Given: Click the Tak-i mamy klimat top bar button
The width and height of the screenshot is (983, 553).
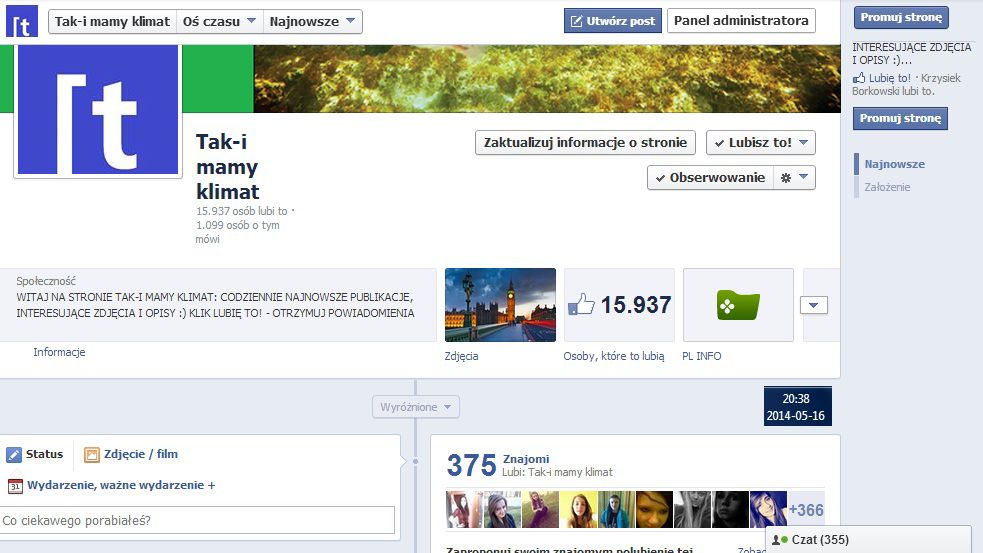Looking at the screenshot, I should (x=112, y=21).
